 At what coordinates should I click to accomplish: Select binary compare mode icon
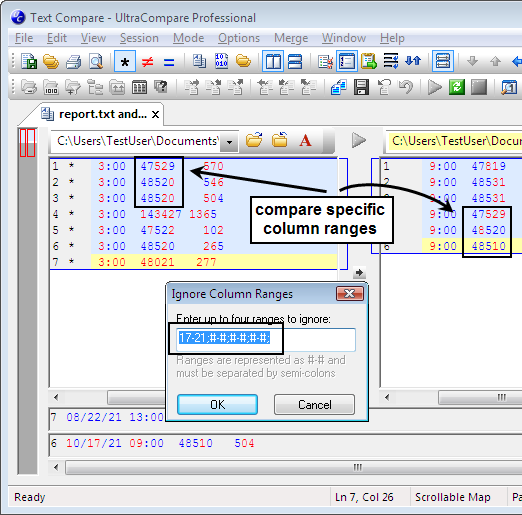pos(221,61)
